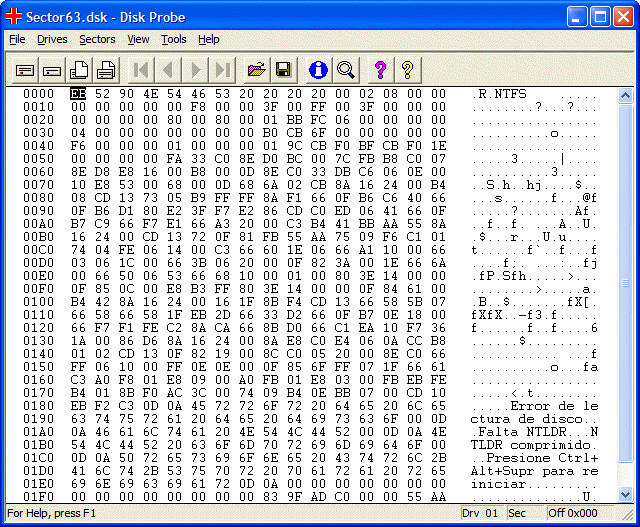Click the copy pages toolbar icon
This screenshot has height=527, width=640.
click(79, 70)
